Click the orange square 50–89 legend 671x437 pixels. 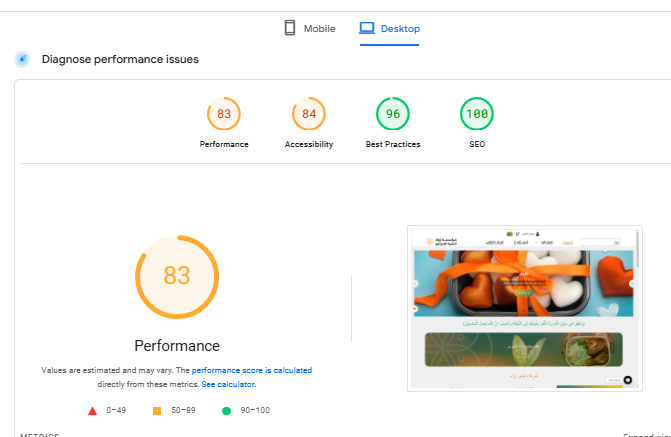pos(157,410)
